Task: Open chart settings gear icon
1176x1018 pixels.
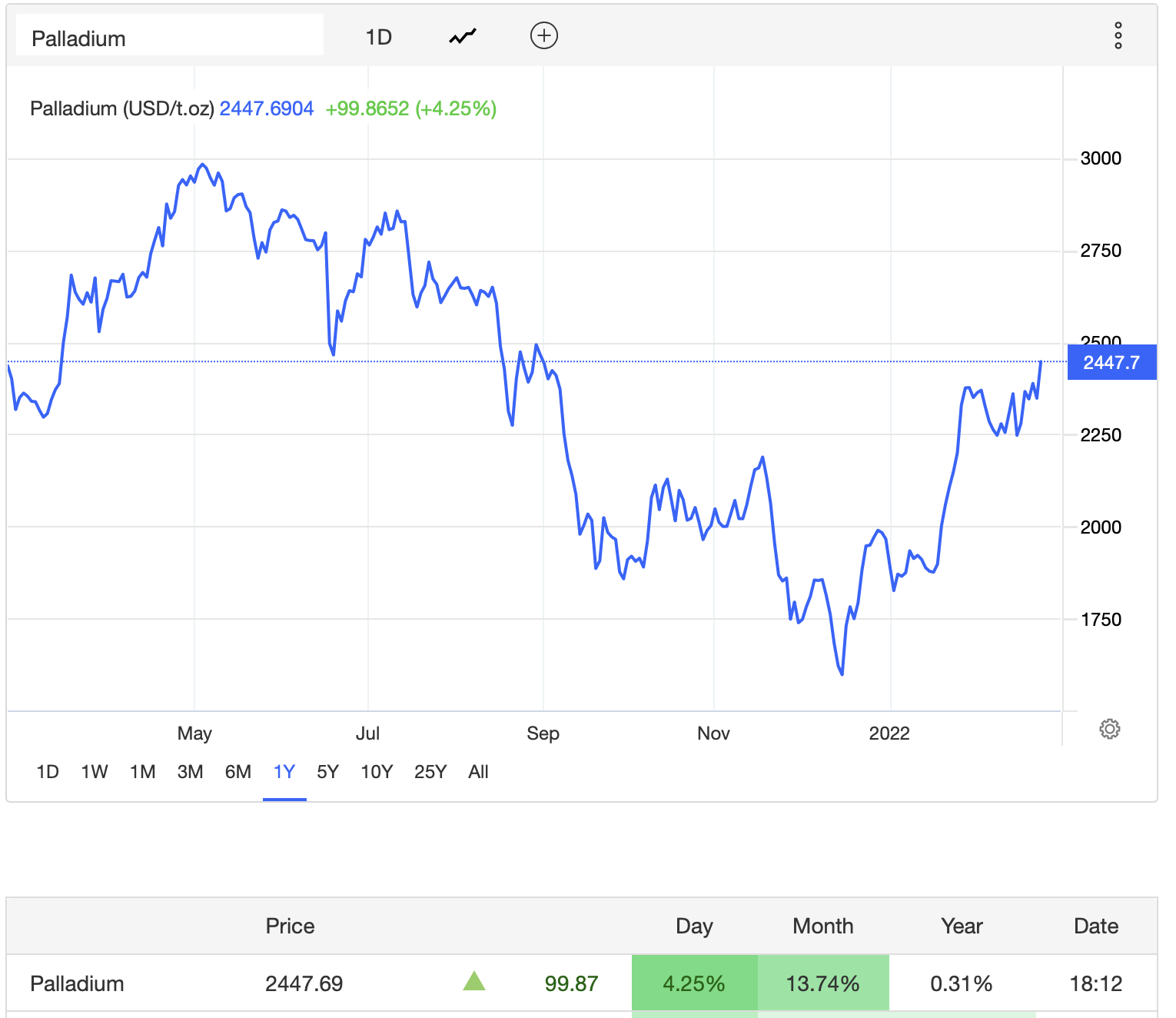Action: [1109, 729]
